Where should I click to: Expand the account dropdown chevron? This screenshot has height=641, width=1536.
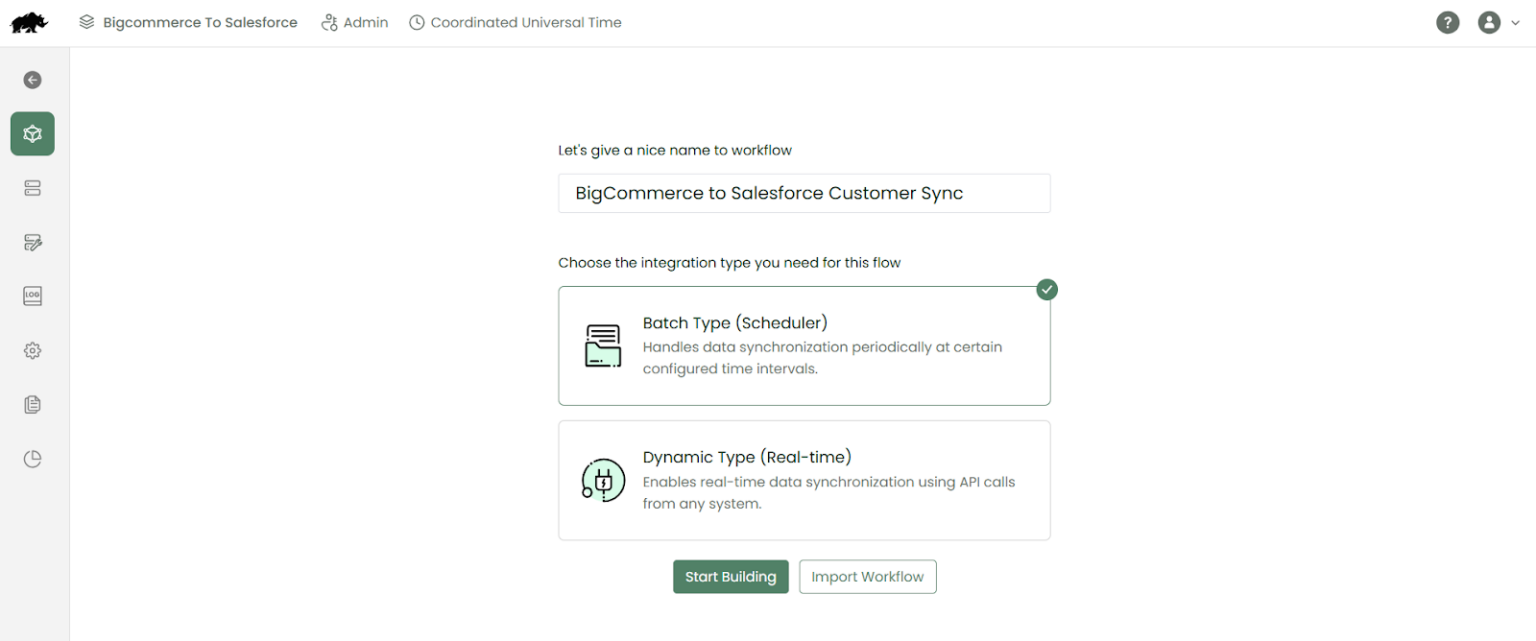[1515, 22]
